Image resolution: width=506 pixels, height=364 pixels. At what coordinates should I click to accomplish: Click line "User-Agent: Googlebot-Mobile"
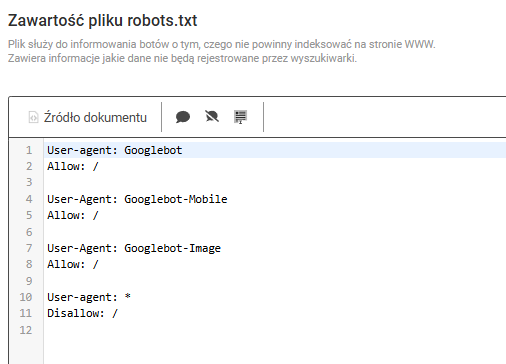[137, 199]
